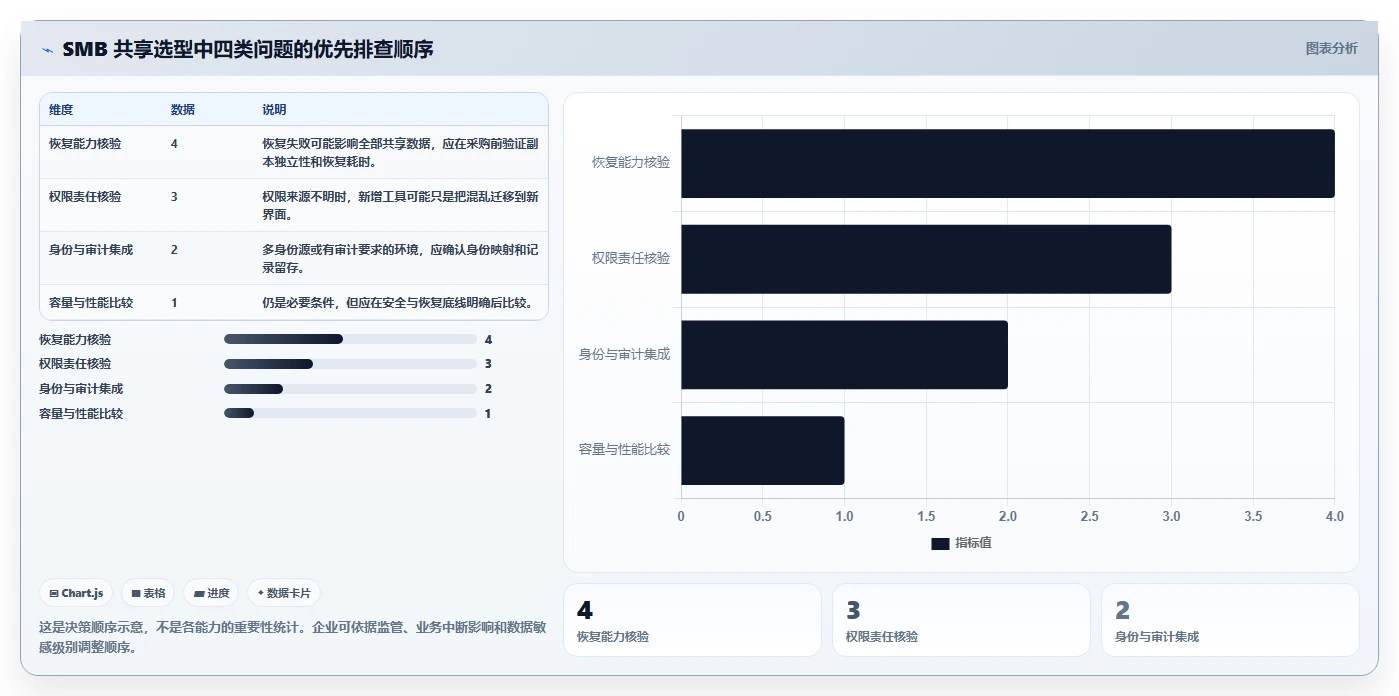1399x696 pixels.
Task: Open the data card showing 4 恢复能力核验
Action: (693, 620)
